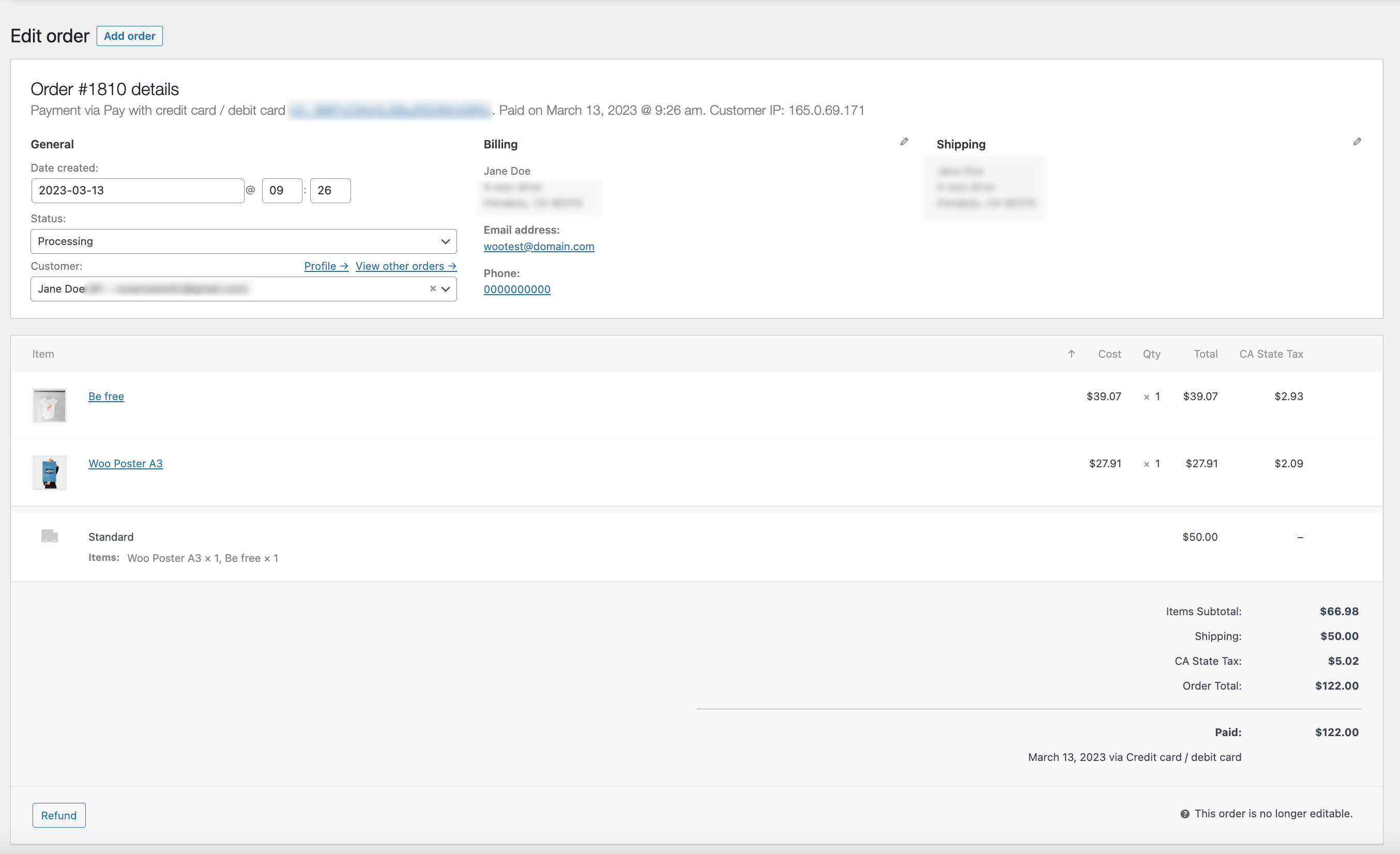
Task: Open the Be free product link
Action: pos(106,396)
